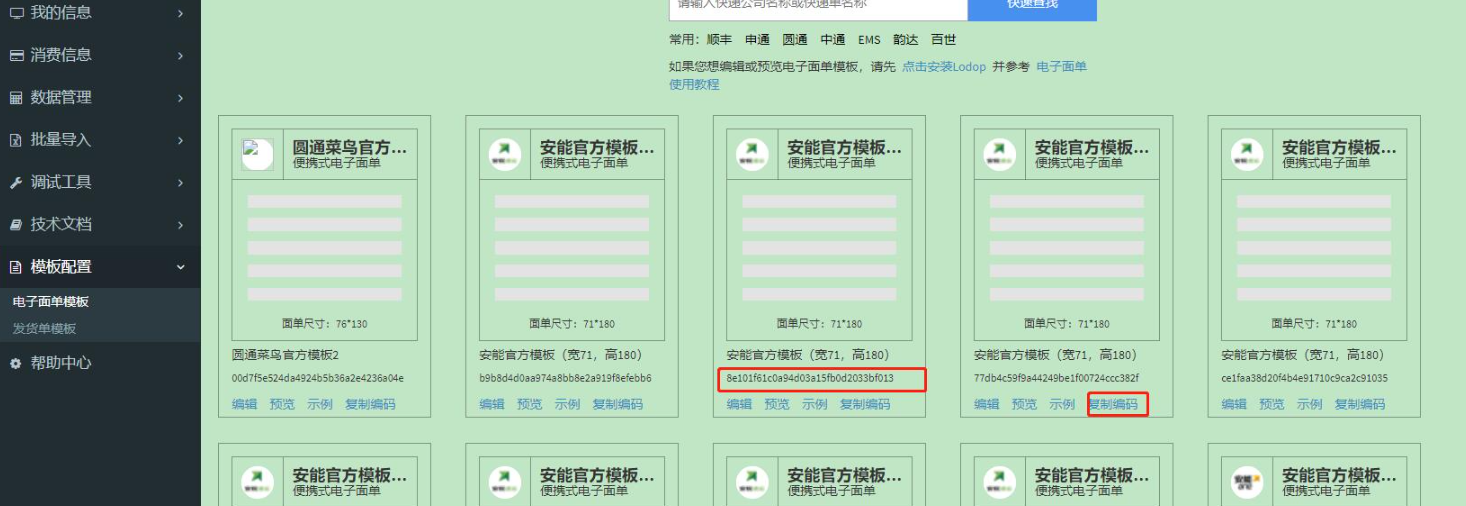The image size is (1466, 506).
Task: Expand the 技术文档 chevron
Action: (180, 224)
